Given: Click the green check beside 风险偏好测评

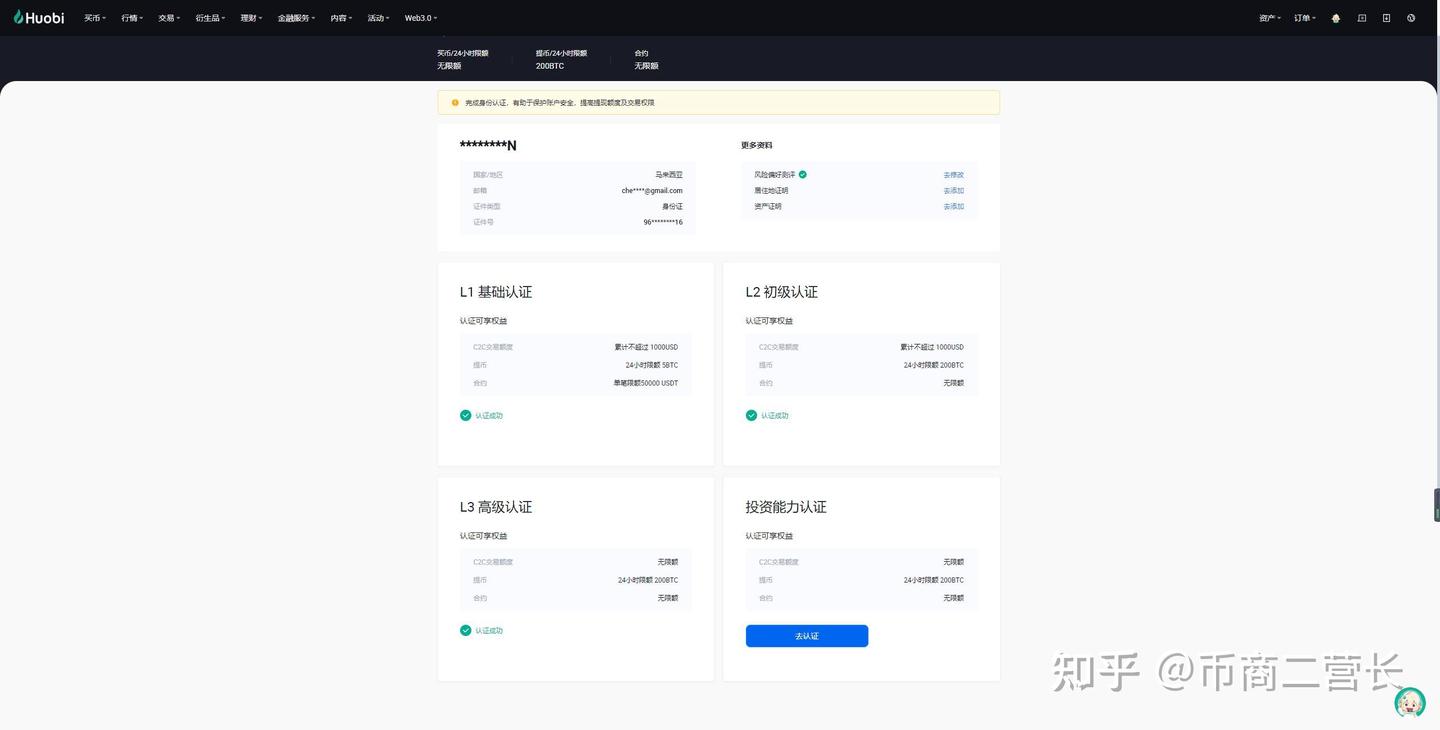Looking at the screenshot, I should point(803,174).
